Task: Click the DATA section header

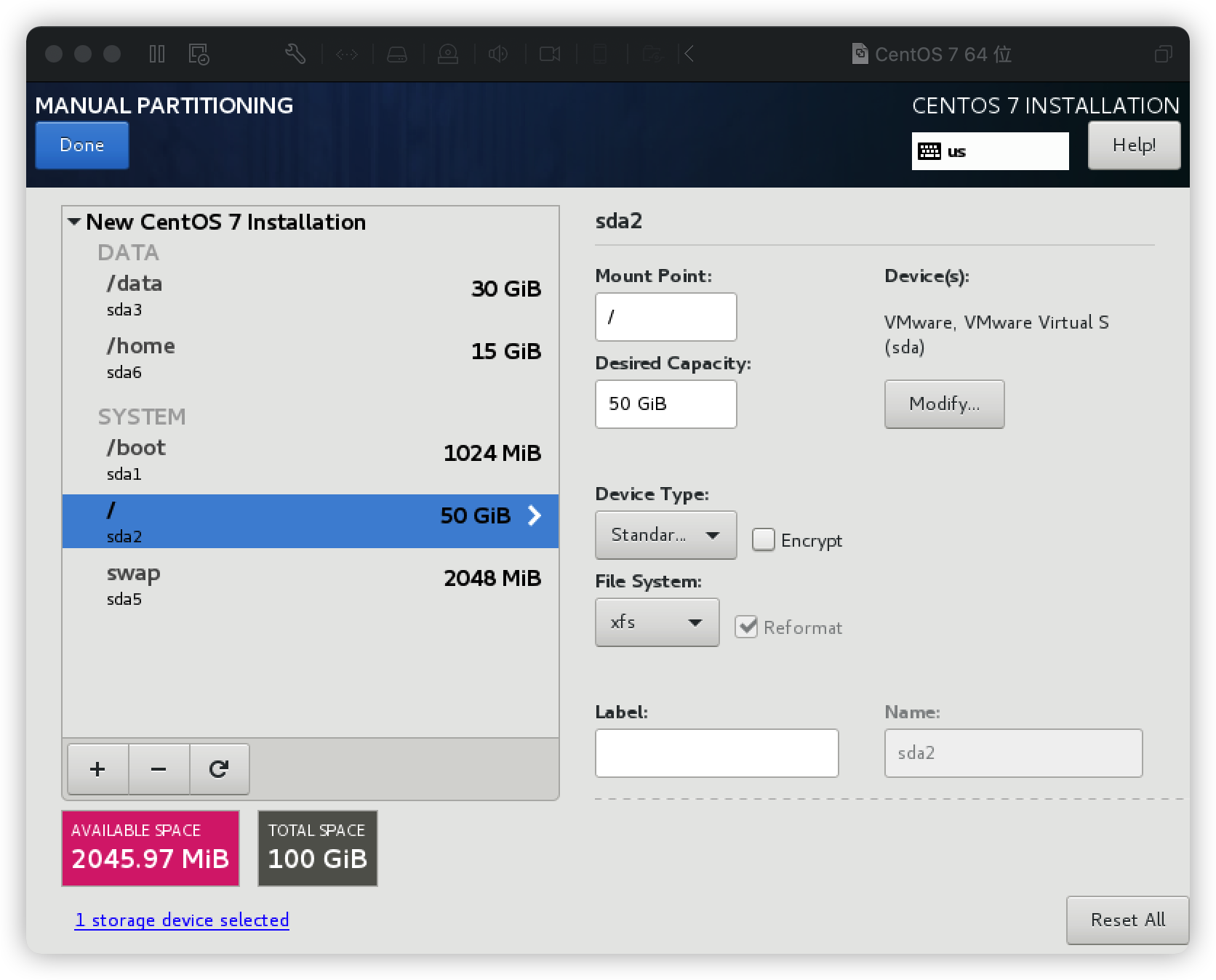Action: [128, 252]
